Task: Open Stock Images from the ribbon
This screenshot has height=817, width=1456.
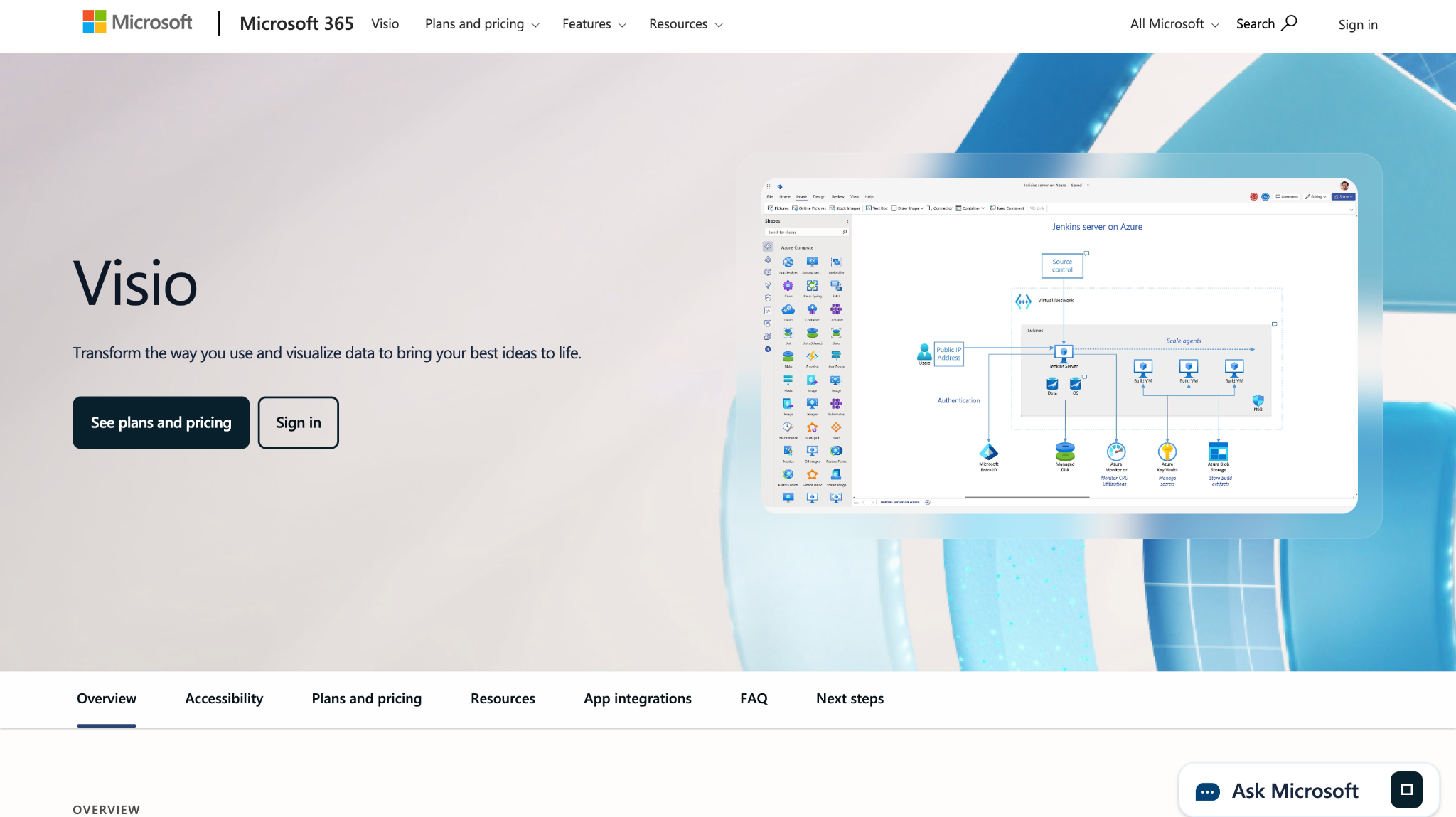Action: tap(845, 208)
